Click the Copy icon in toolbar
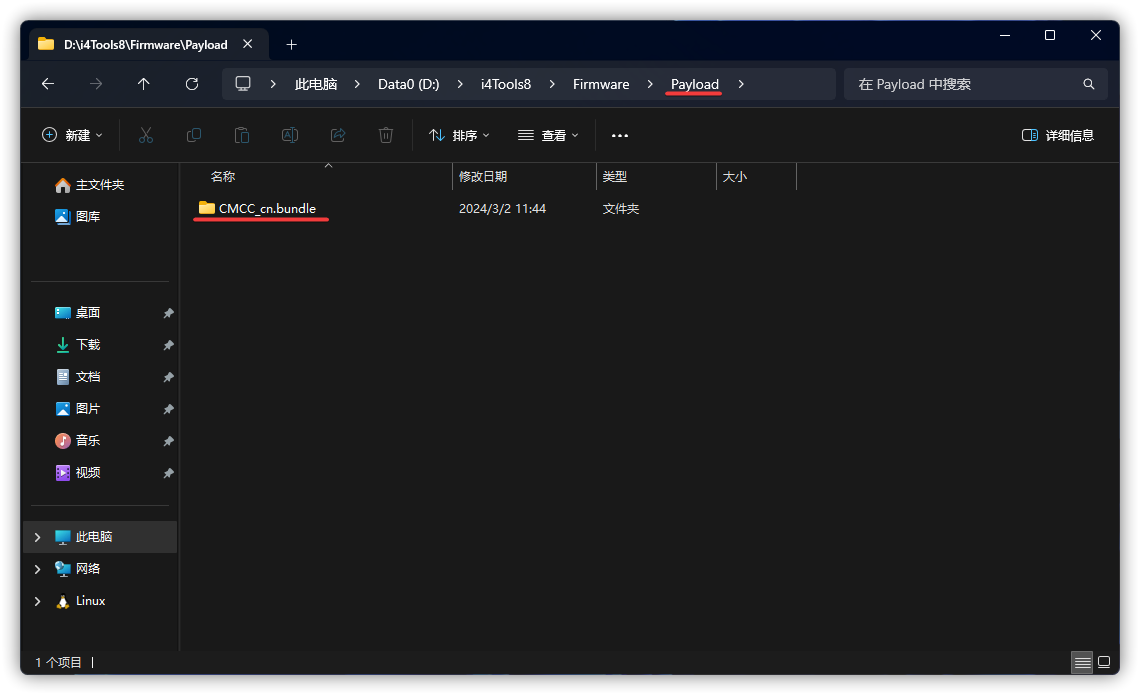1140x695 pixels. (x=194, y=135)
